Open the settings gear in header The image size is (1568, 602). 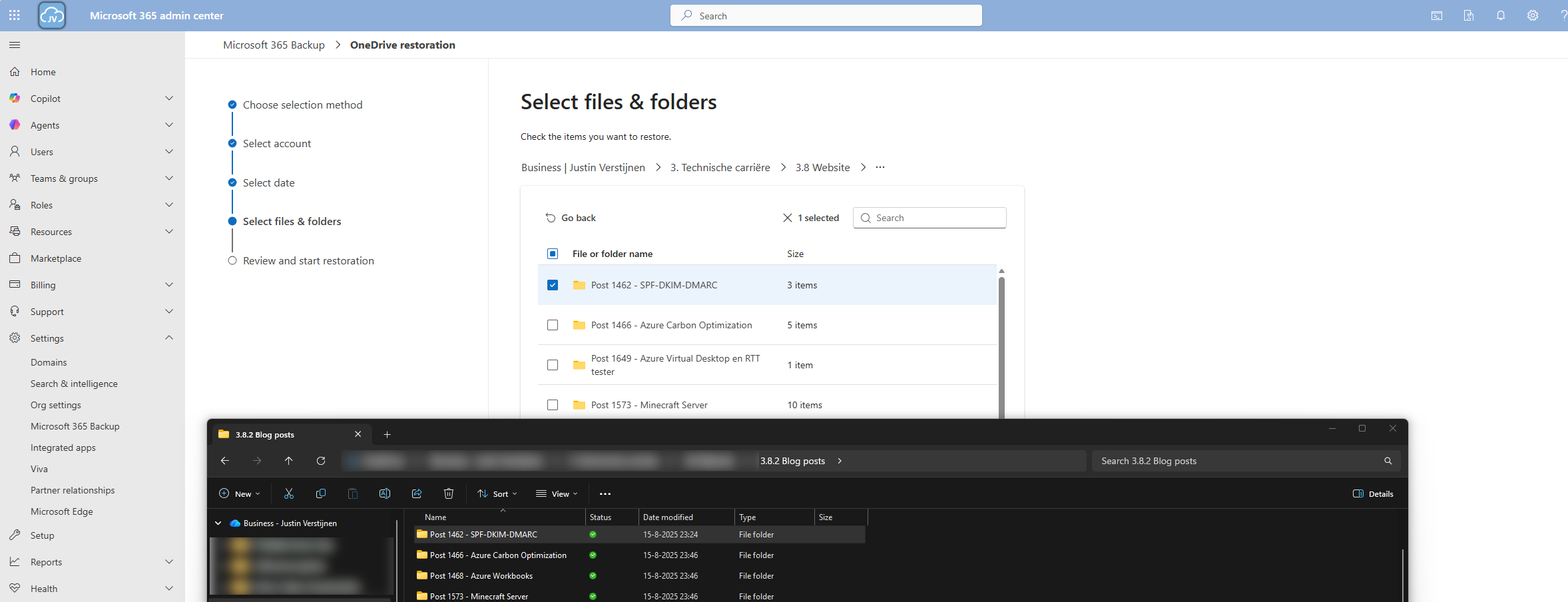1532,15
